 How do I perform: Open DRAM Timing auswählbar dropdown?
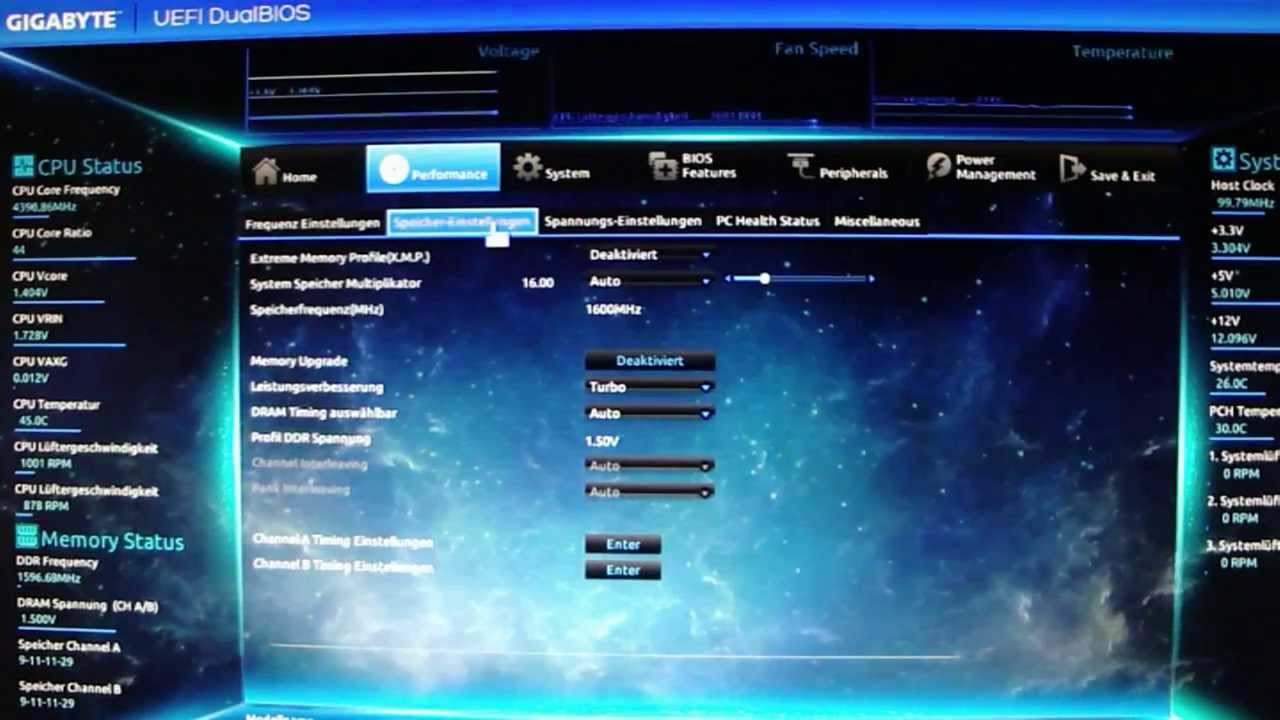[649, 413]
